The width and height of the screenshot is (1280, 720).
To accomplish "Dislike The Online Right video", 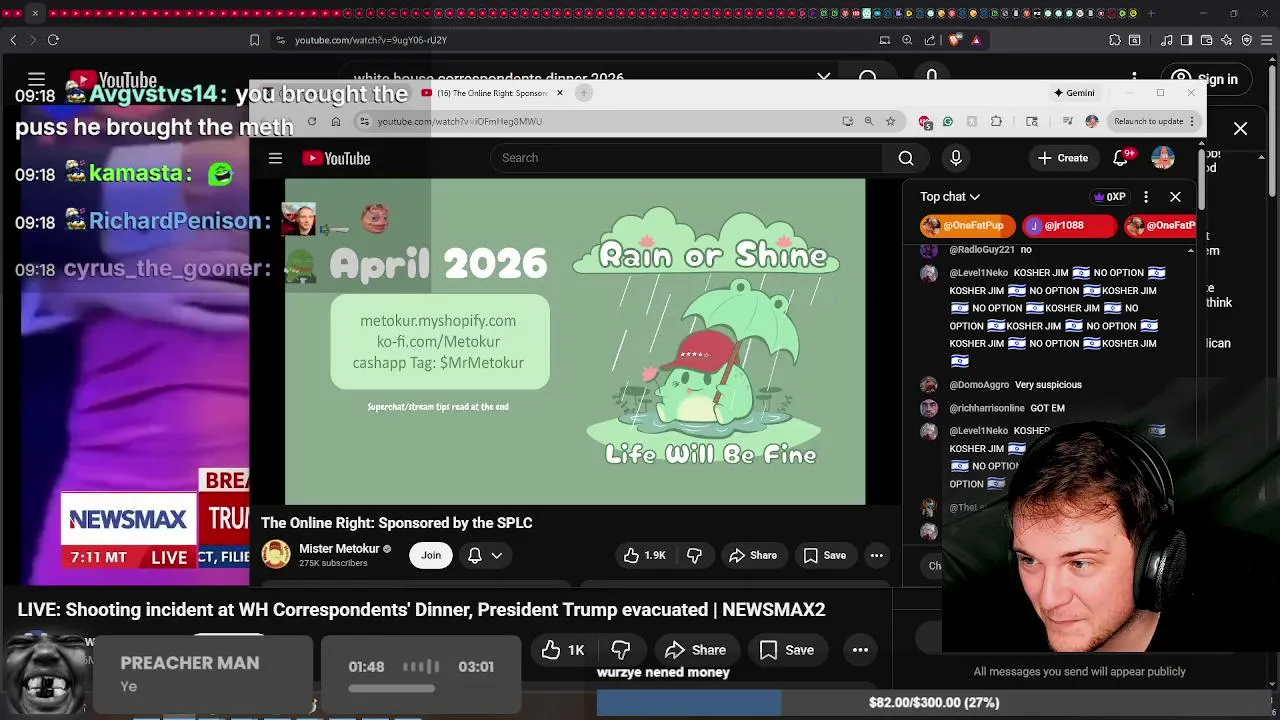I will tap(695, 555).
